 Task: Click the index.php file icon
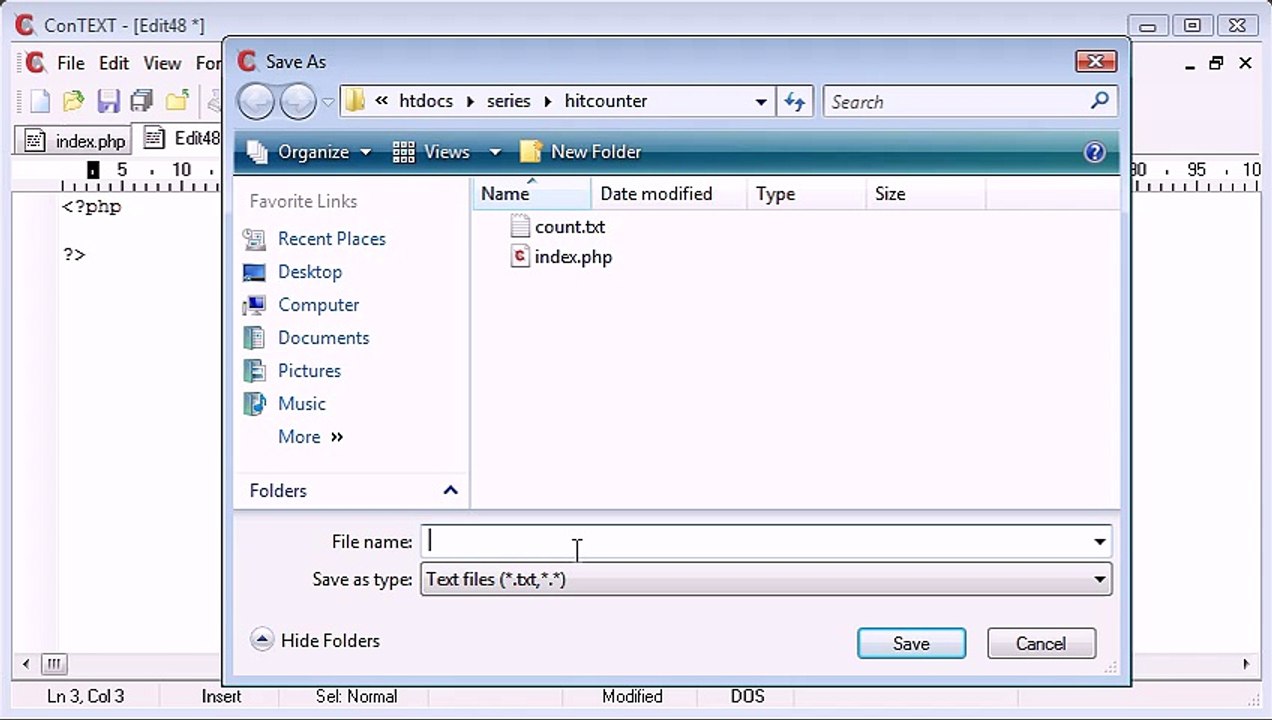coord(520,257)
